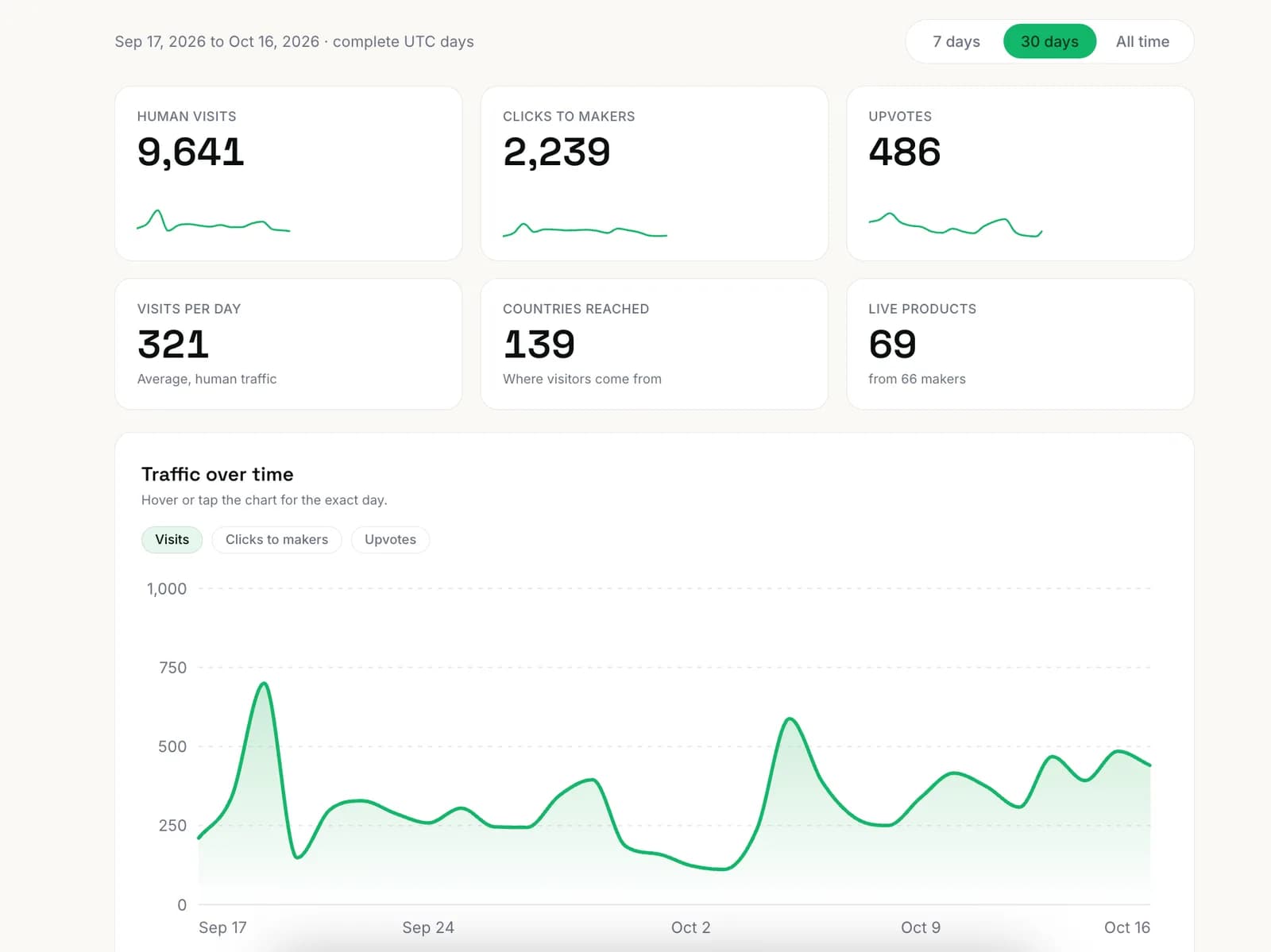The width and height of the screenshot is (1271, 952).
Task: Click the COUNTRIES REACHED card label
Action: tap(576, 309)
